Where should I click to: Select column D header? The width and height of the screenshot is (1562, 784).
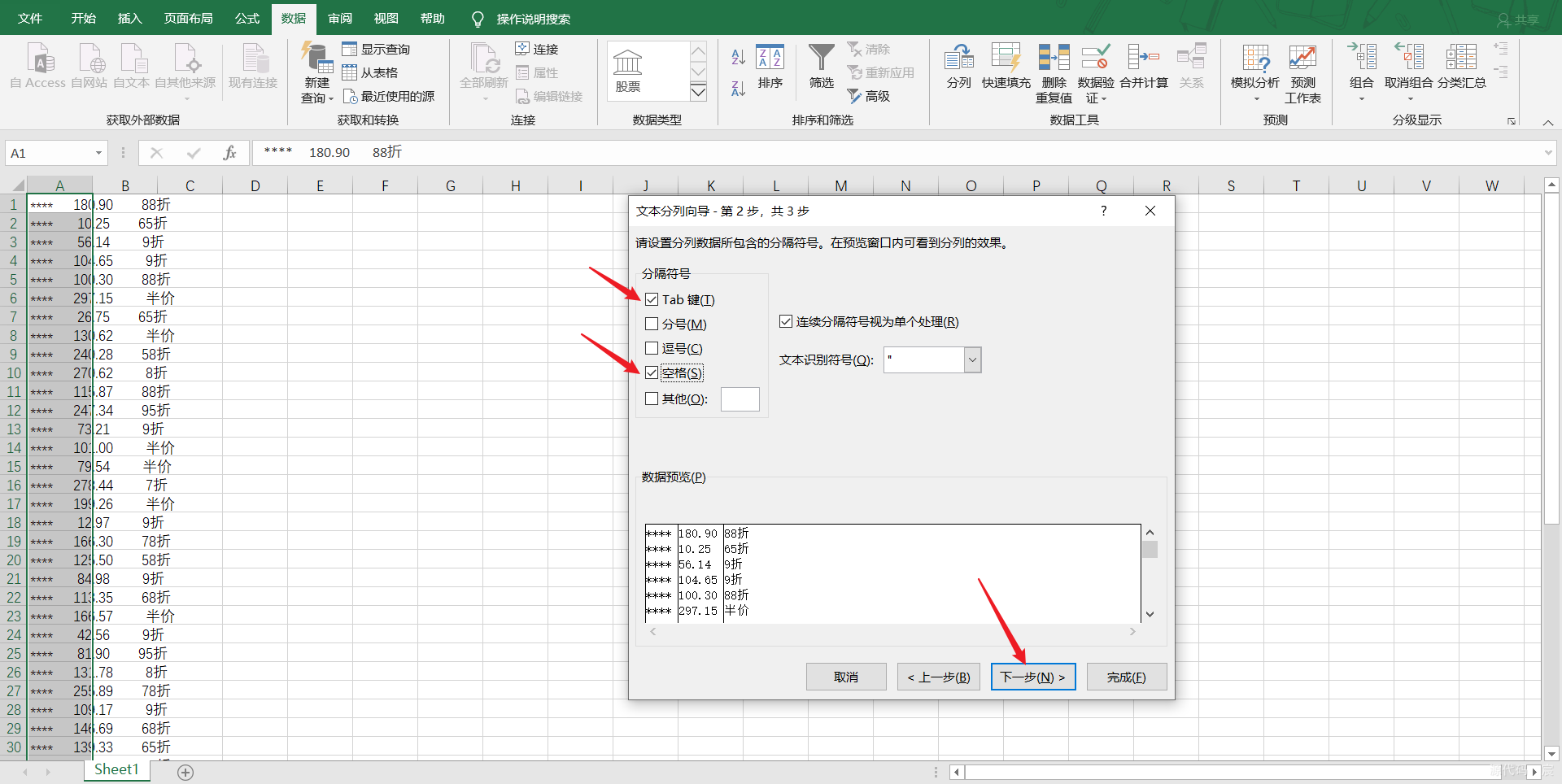tap(255, 186)
